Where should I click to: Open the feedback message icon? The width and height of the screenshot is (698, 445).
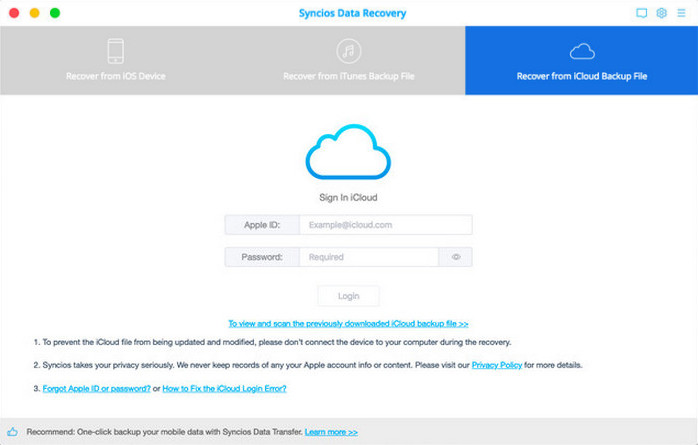[x=642, y=13]
